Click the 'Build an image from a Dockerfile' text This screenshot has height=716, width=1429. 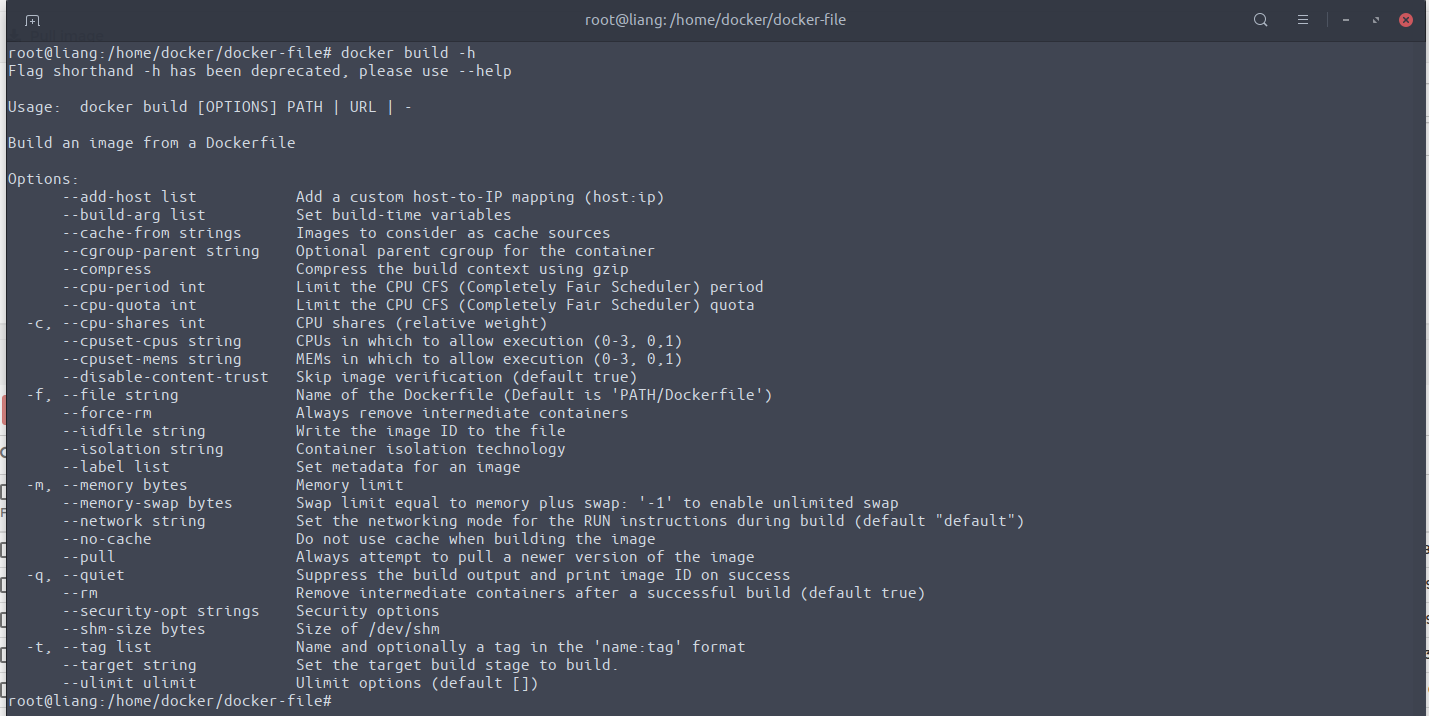click(152, 143)
